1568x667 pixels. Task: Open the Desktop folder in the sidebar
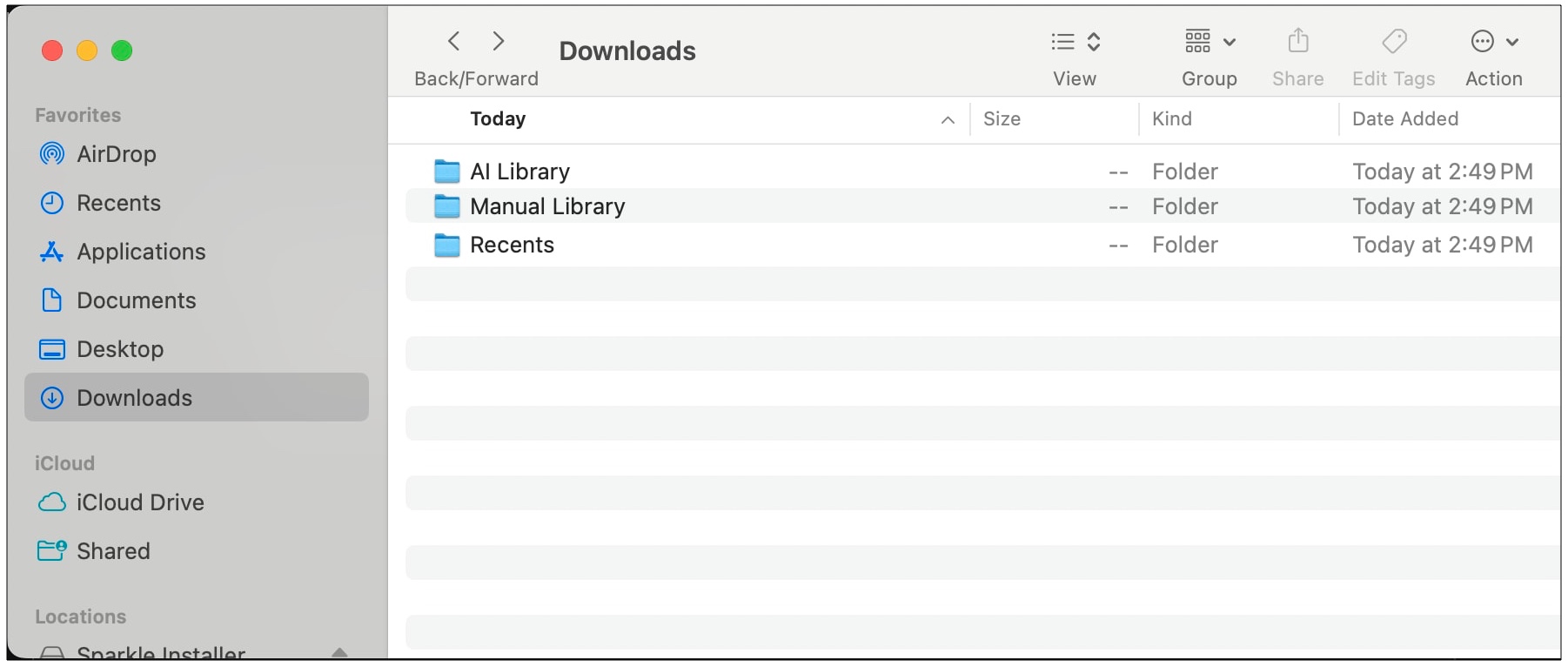pyautogui.click(x=120, y=349)
